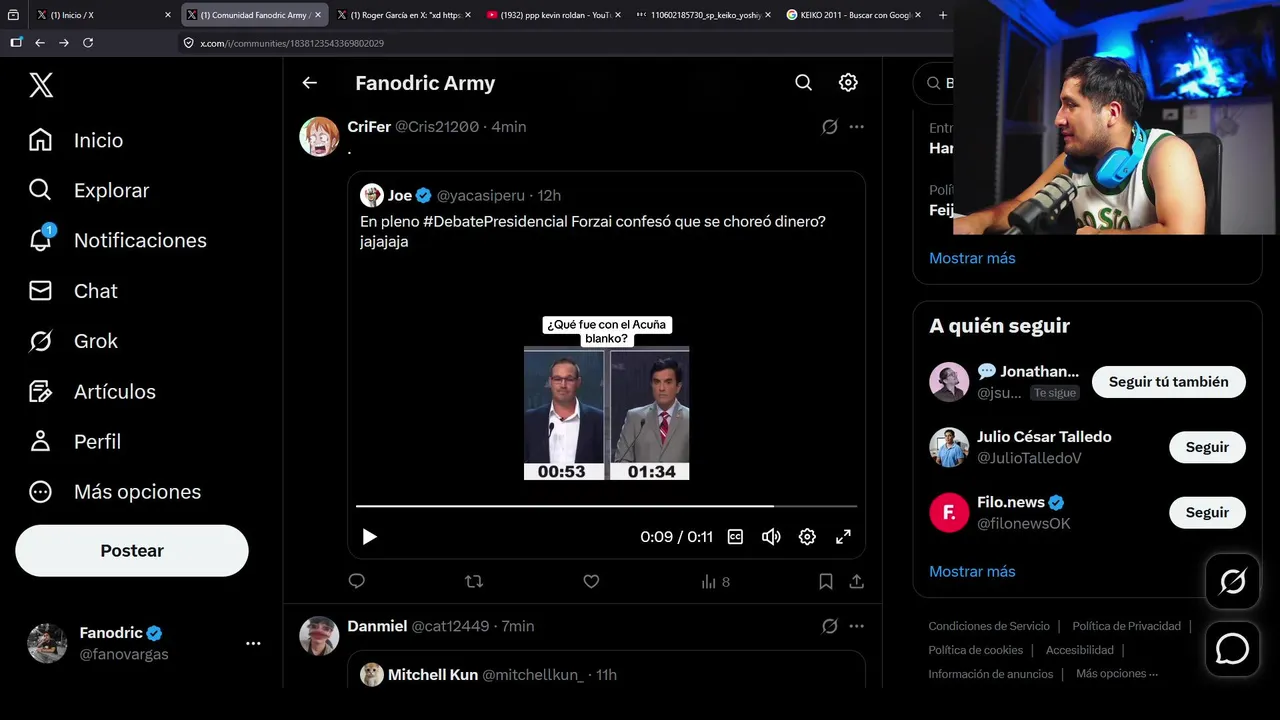Expand Más opciones in the sidebar

(x=115, y=491)
